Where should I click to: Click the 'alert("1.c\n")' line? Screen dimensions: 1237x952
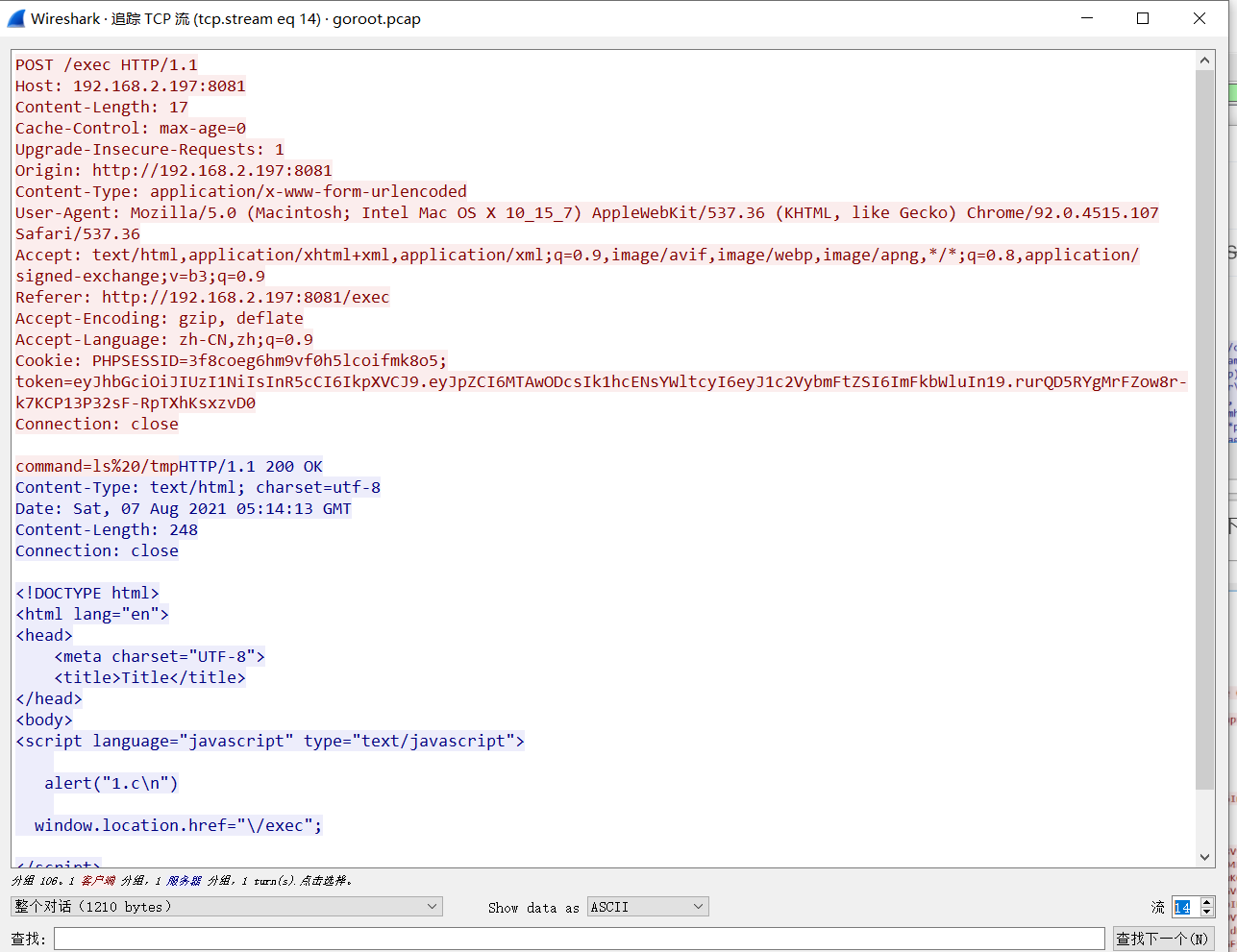pyautogui.click(x=111, y=784)
